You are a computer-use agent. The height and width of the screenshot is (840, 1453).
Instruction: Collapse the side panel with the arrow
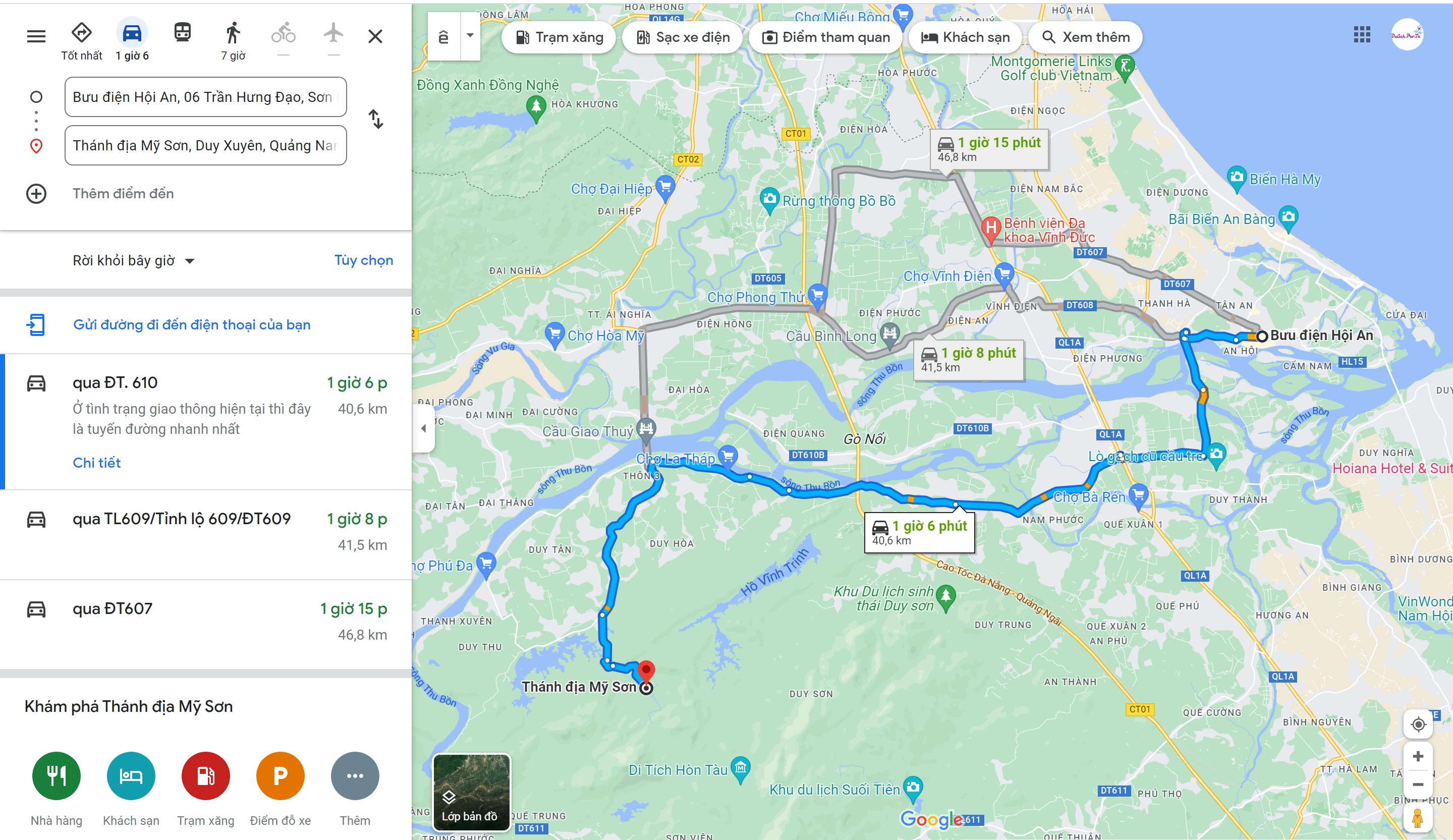pos(424,428)
